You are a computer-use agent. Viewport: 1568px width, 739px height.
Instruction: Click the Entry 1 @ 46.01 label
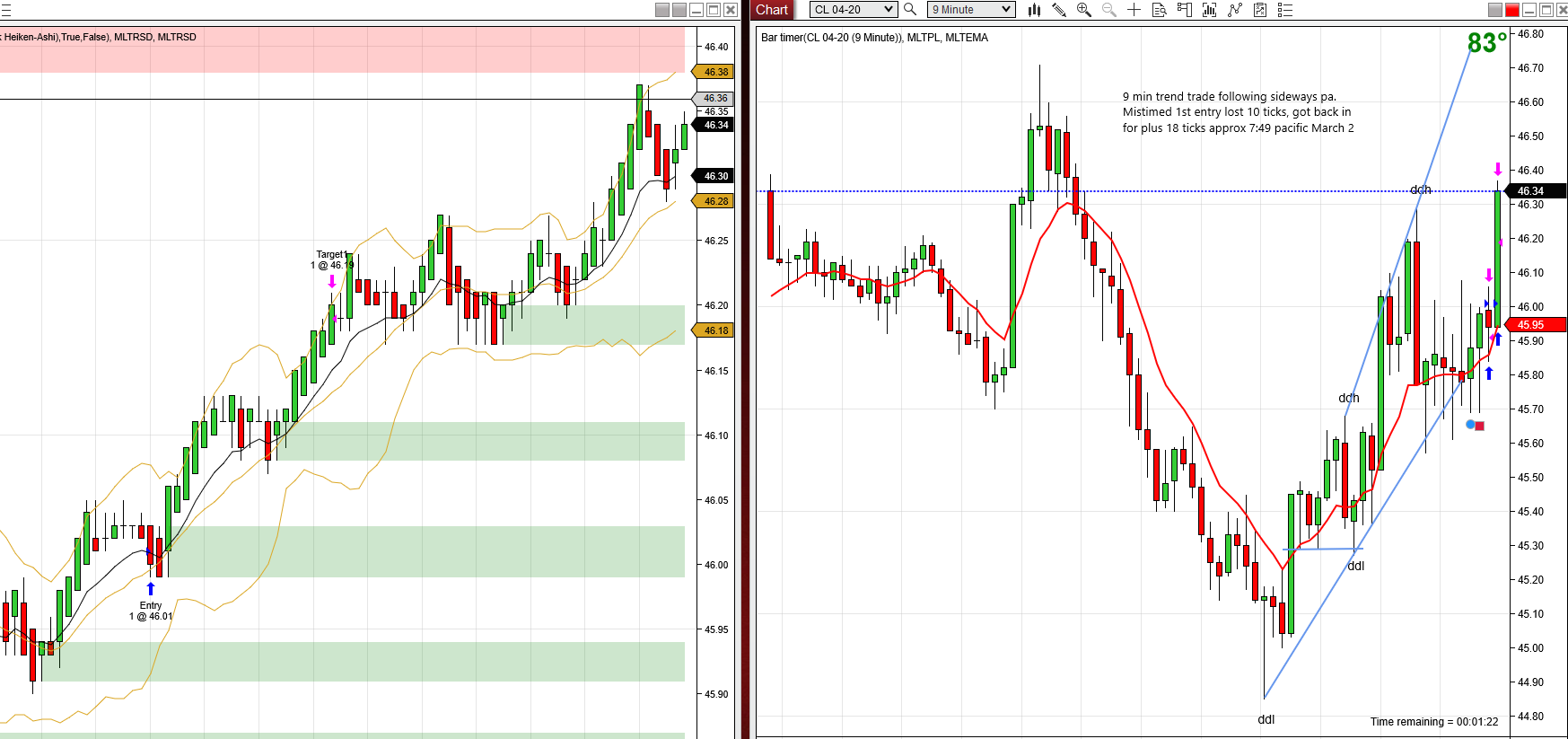[151, 611]
